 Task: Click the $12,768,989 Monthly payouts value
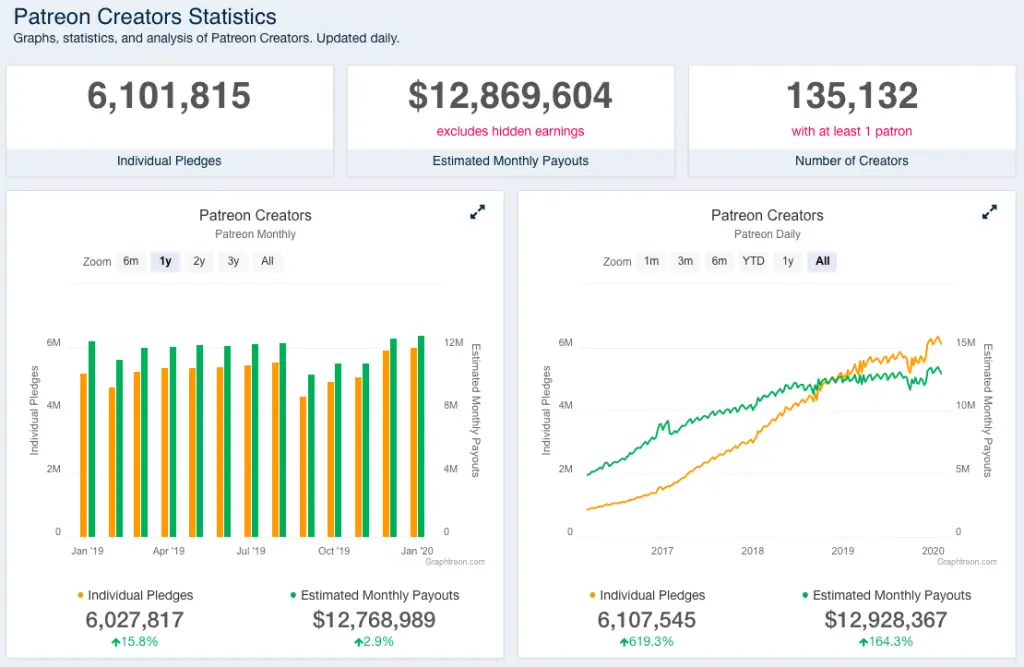(374, 619)
